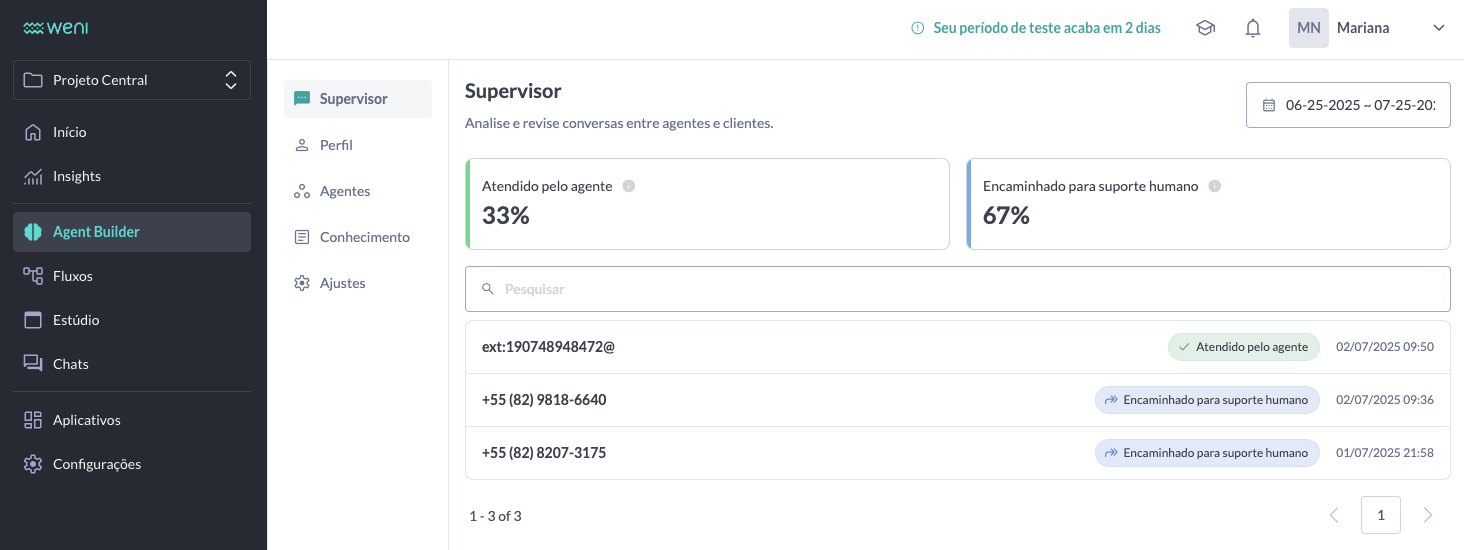Click the MN user avatar
Screen dimensions: 1464x550
coord(1308,28)
